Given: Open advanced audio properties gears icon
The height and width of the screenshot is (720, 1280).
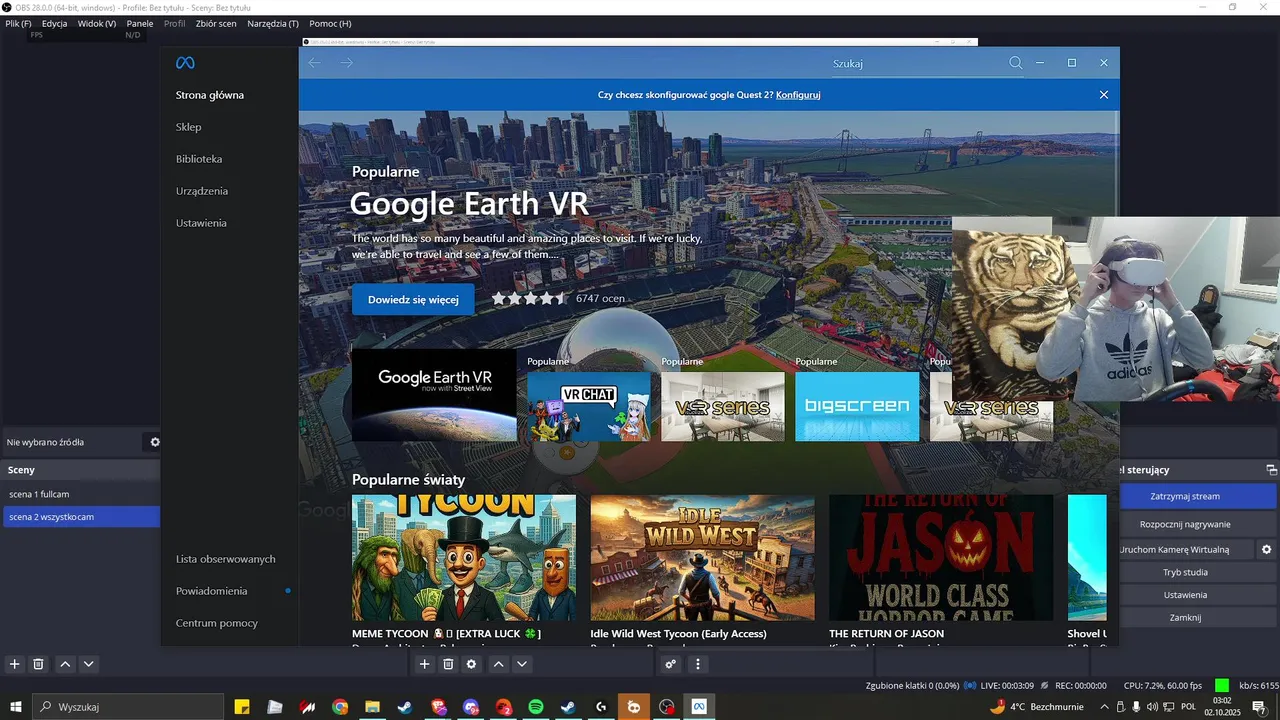Looking at the screenshot, I should point(671,664).
